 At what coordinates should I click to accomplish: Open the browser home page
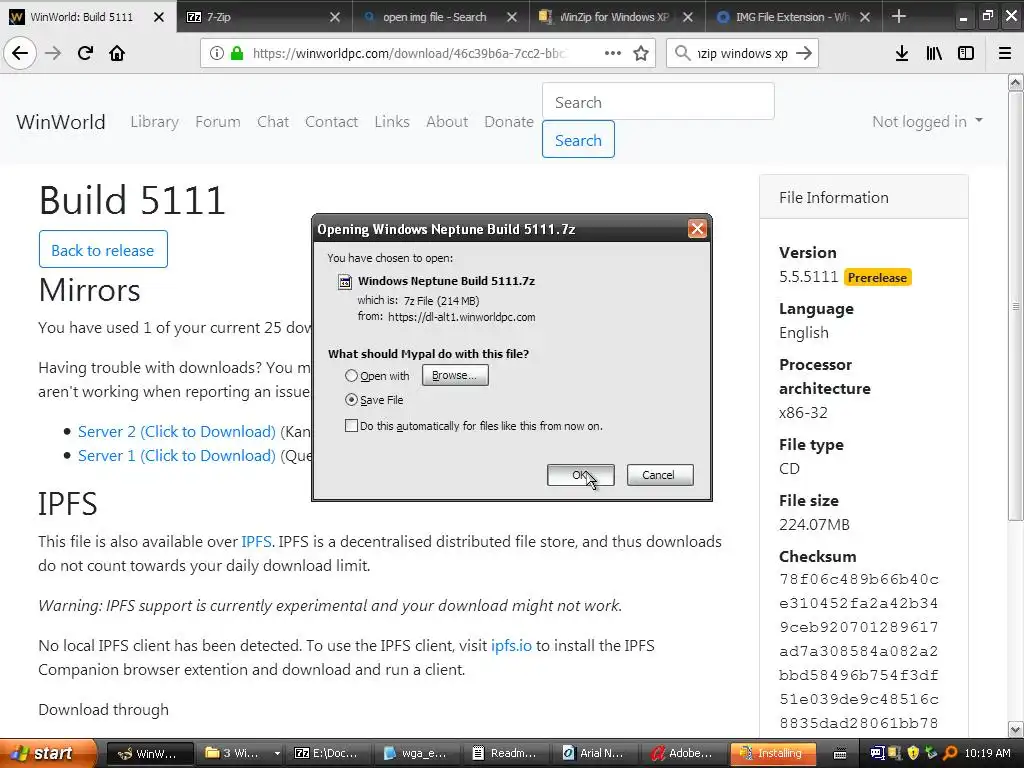click(x=117, y=53)
